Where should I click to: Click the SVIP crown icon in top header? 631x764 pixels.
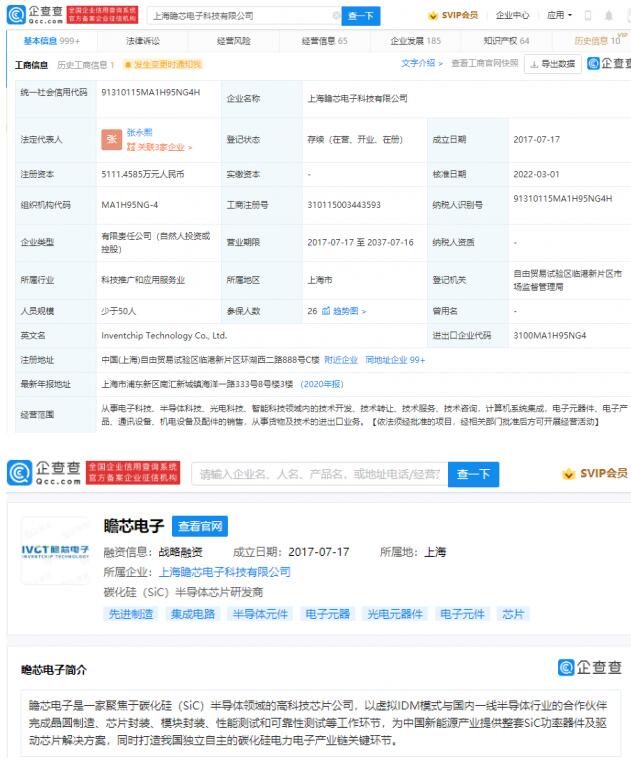(432, 16)
